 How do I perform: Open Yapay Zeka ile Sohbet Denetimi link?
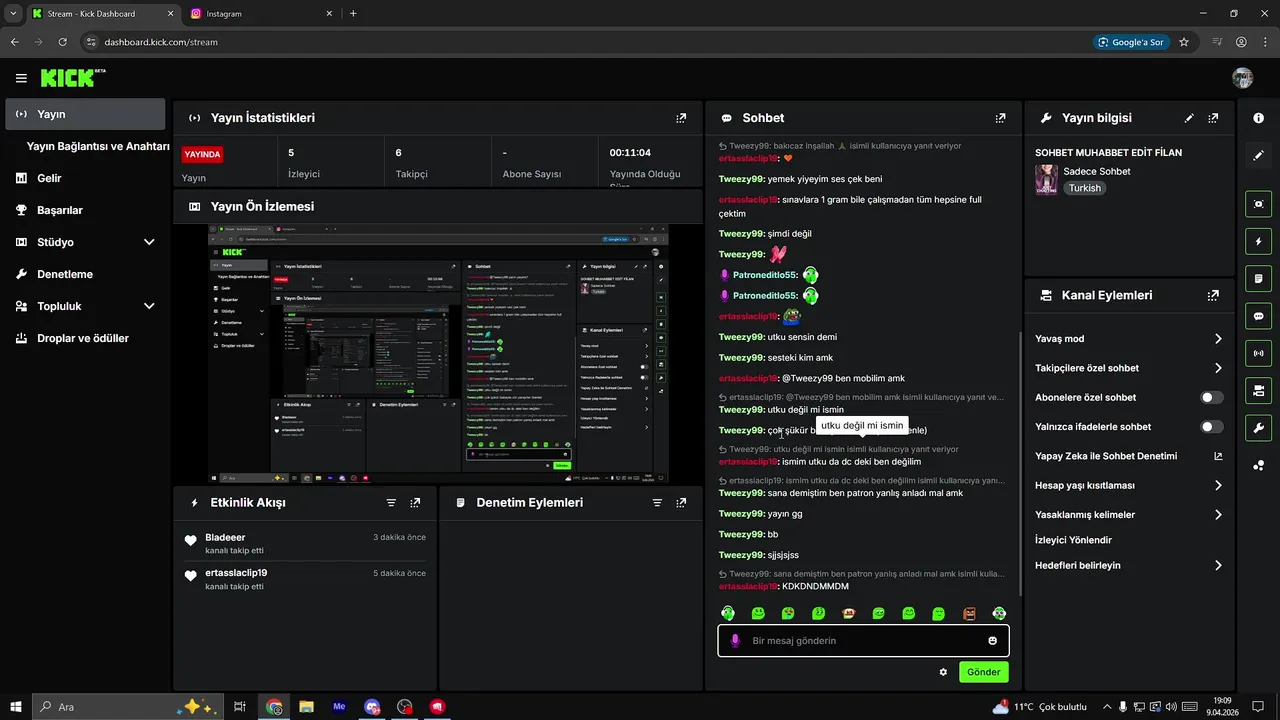pos(1129,456)
